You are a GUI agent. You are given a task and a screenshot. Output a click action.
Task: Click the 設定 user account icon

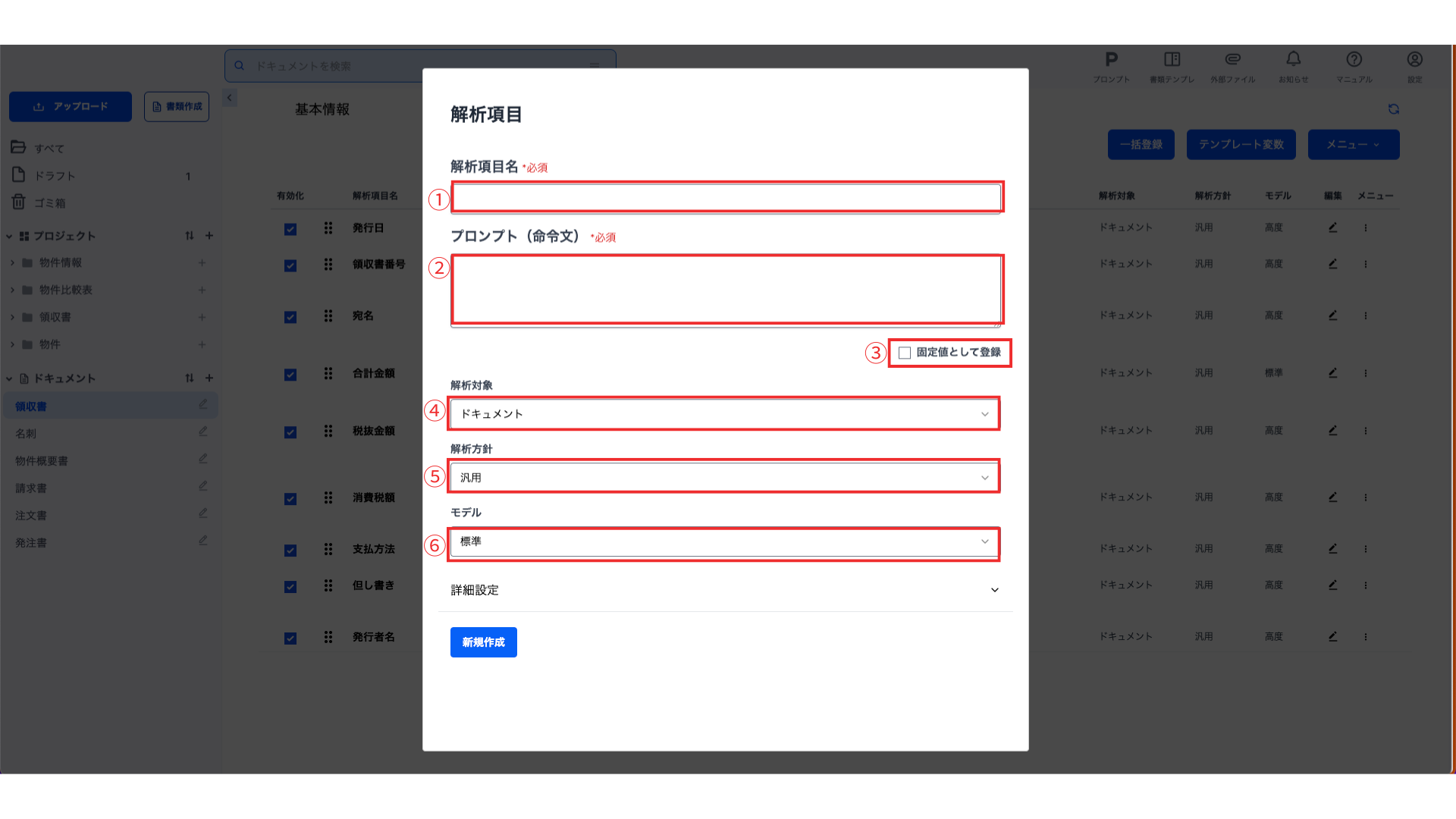[1414, 60]
